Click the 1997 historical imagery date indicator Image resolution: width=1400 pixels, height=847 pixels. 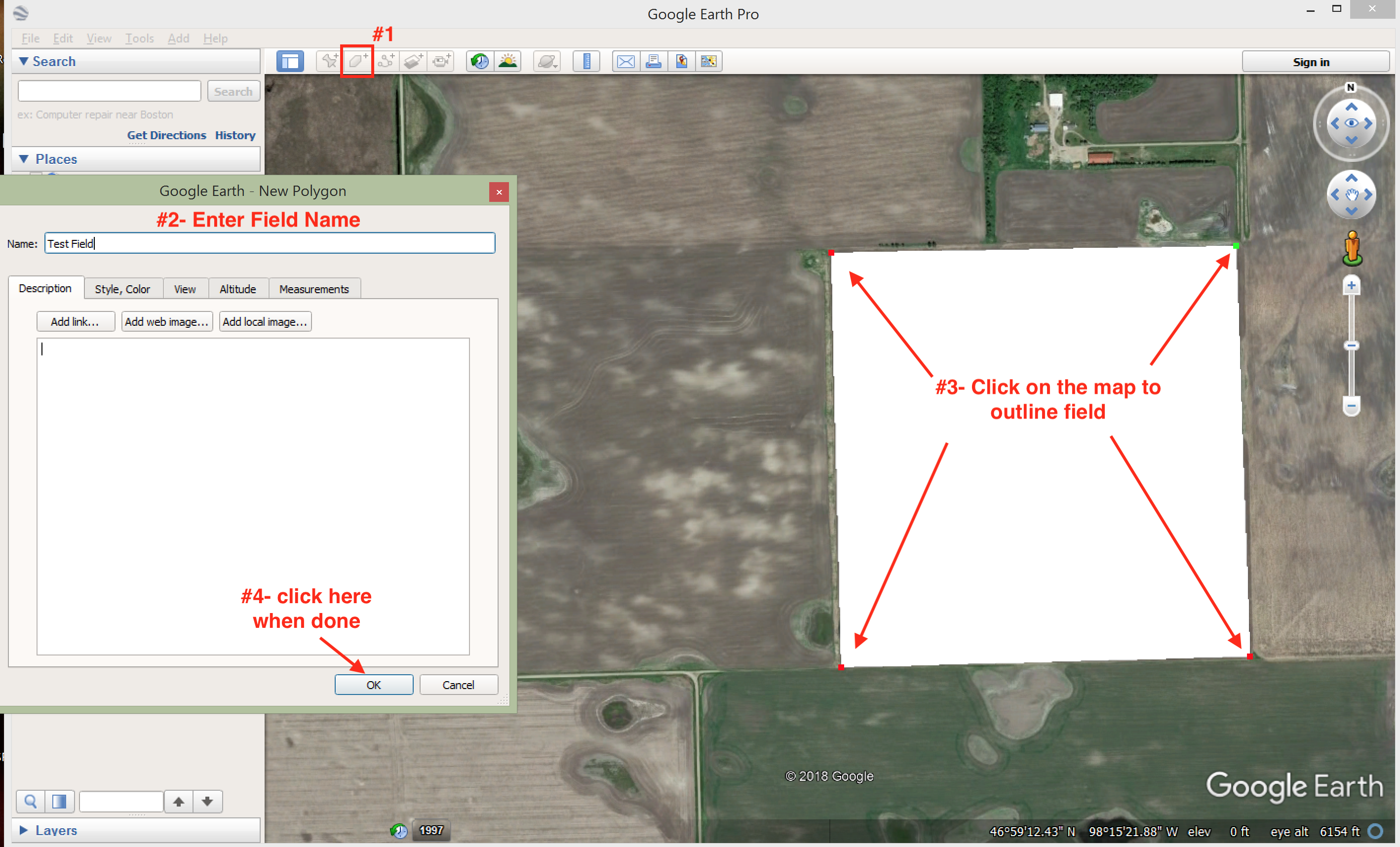pyautogui.click(x=431, y=831)
